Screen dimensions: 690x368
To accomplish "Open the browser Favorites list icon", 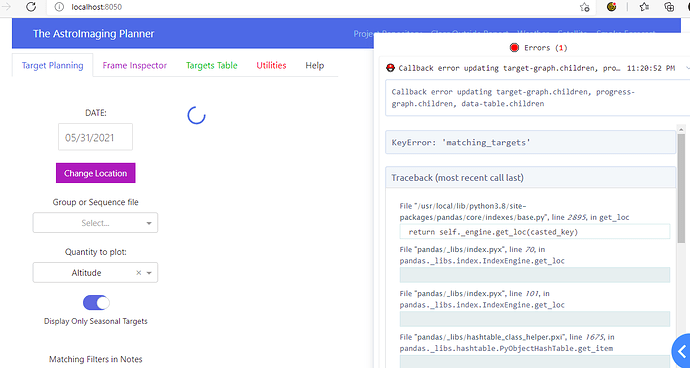I will (644, 7).
